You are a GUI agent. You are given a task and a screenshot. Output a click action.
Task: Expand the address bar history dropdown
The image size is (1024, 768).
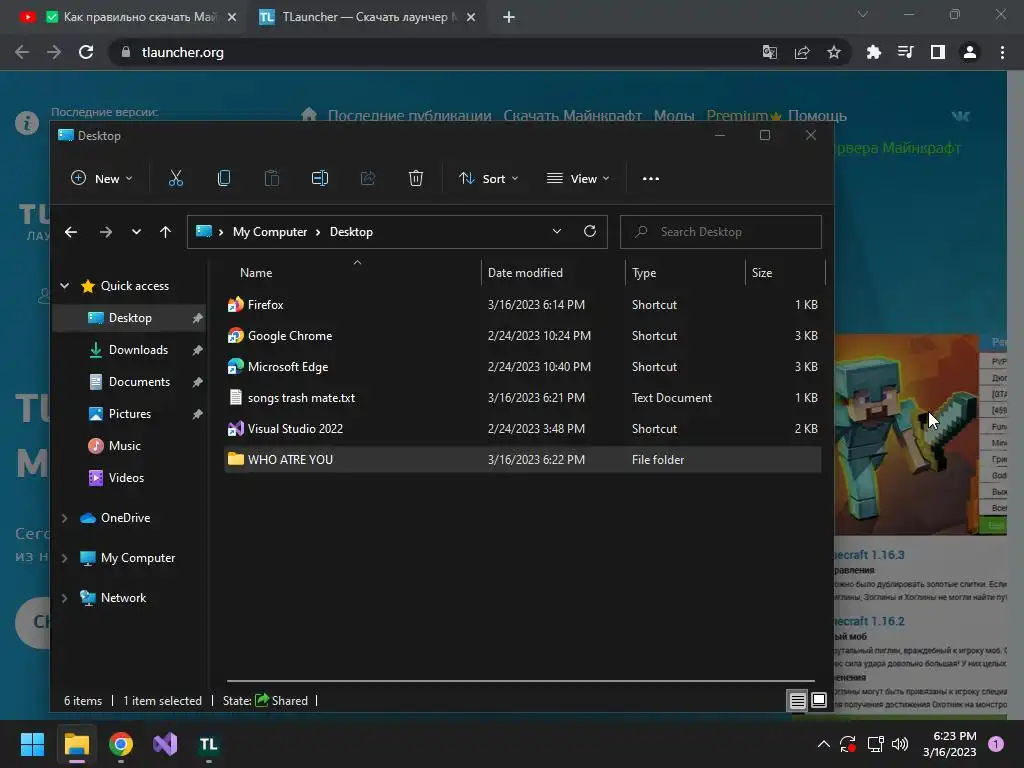(556, 231)
